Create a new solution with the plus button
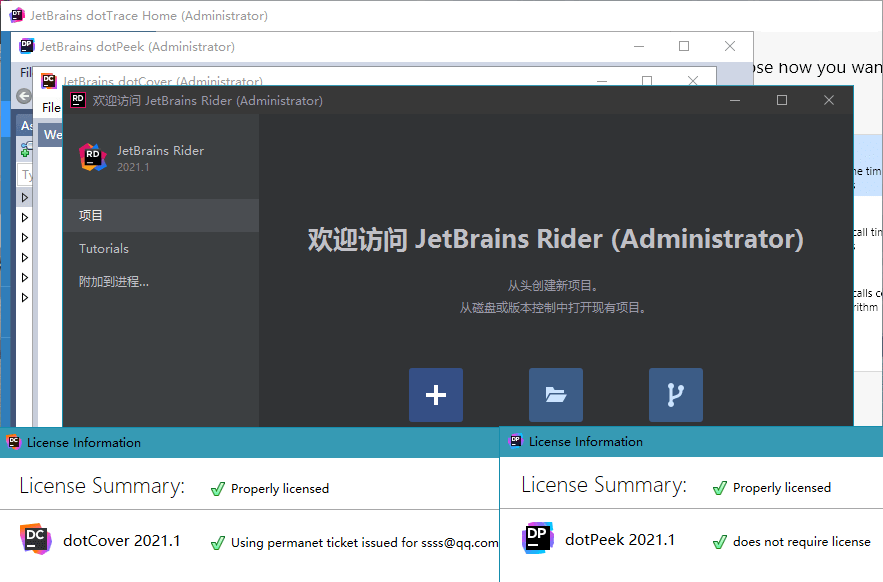 pos(436,395)
